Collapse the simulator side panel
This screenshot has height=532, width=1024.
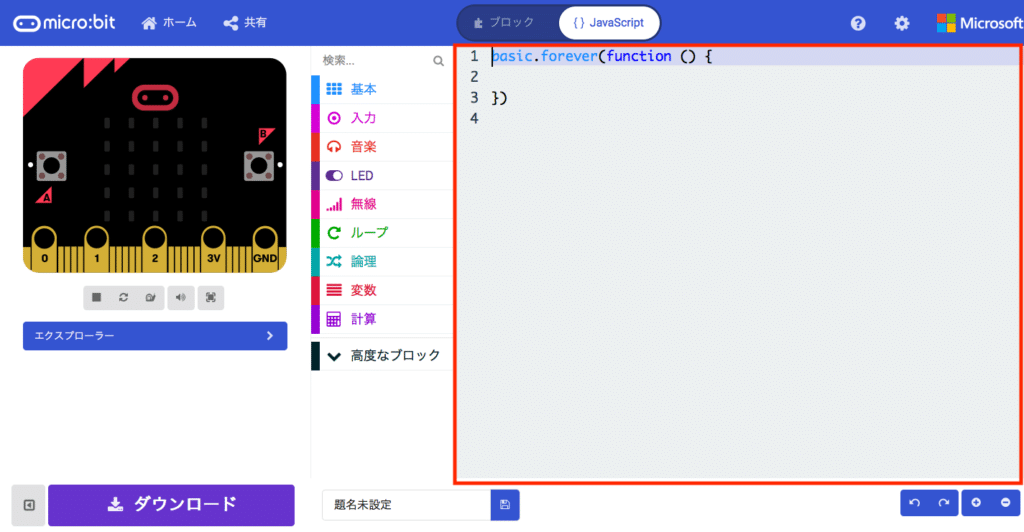(29, 505)
